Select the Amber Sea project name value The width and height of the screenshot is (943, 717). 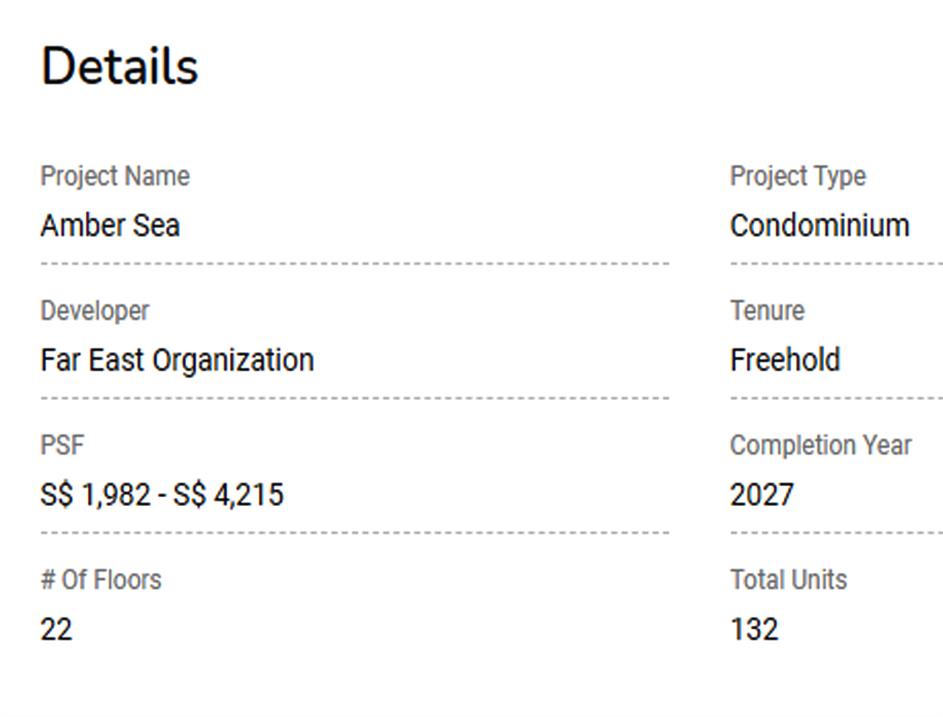point(110,226)
